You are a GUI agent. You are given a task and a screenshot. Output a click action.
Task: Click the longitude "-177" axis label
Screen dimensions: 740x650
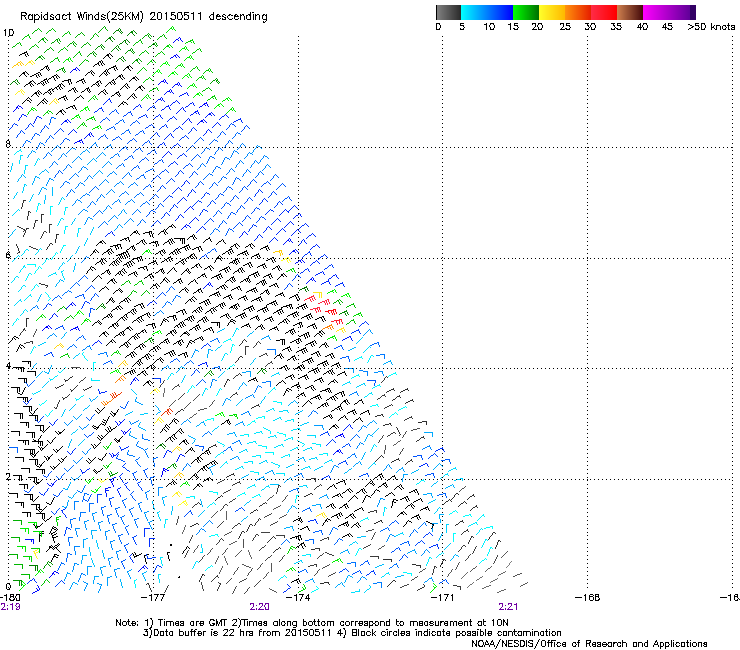coord(153,598)
